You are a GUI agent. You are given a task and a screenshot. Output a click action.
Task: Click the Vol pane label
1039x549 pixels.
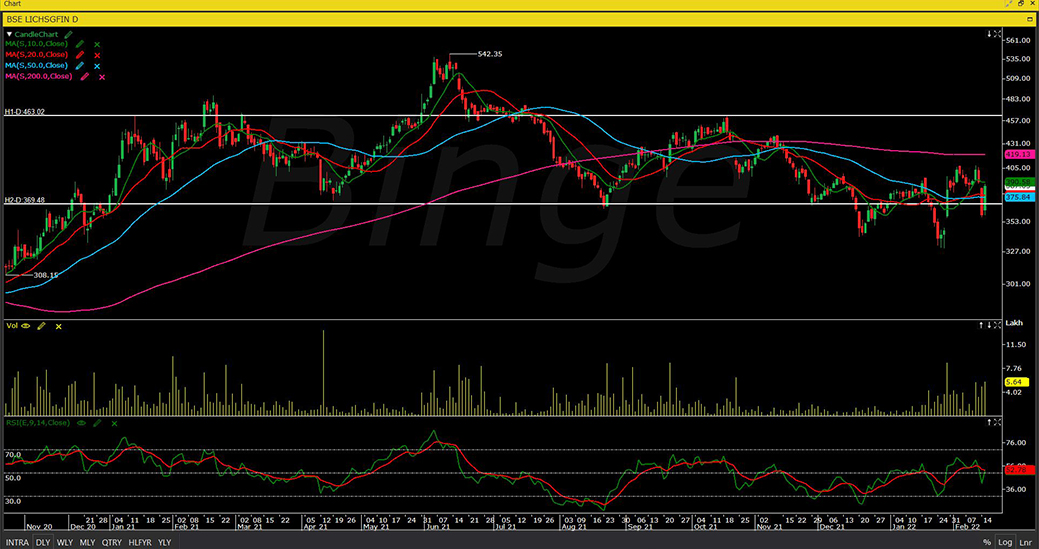tap(11, 326)
